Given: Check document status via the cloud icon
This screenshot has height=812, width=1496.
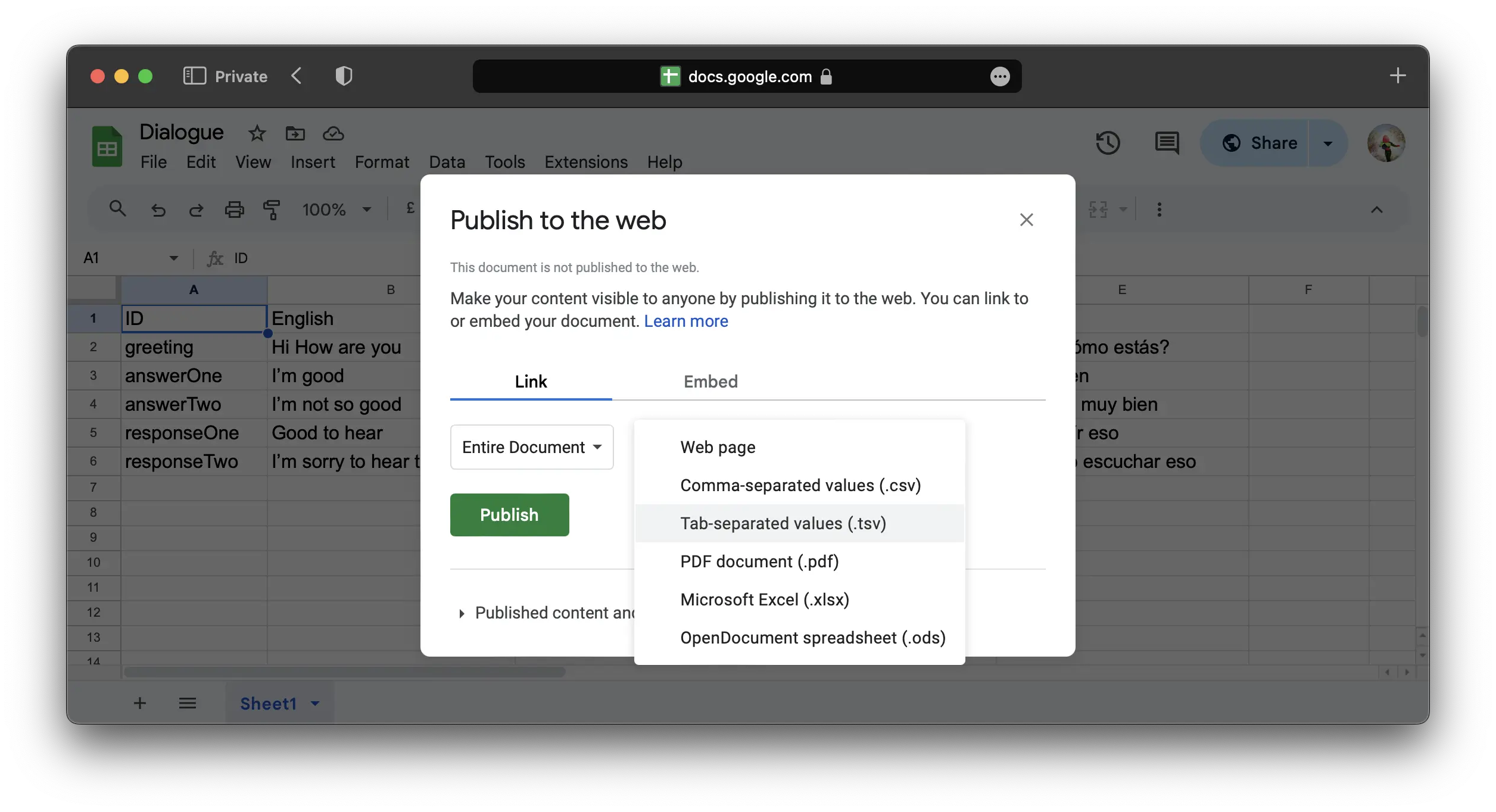Looking at the screenshot, I should (333, 133).
